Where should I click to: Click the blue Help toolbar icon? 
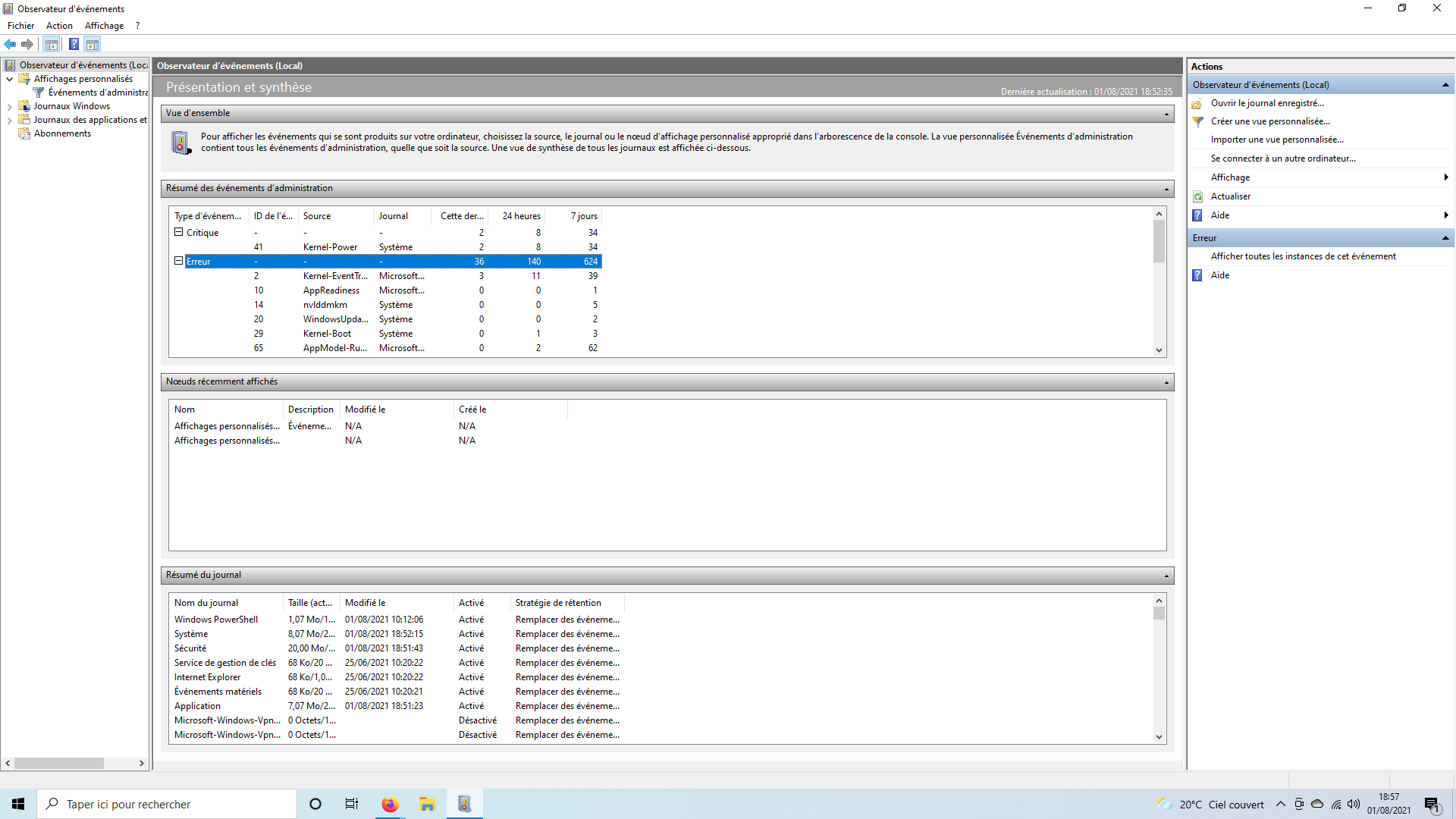[74, 44]
